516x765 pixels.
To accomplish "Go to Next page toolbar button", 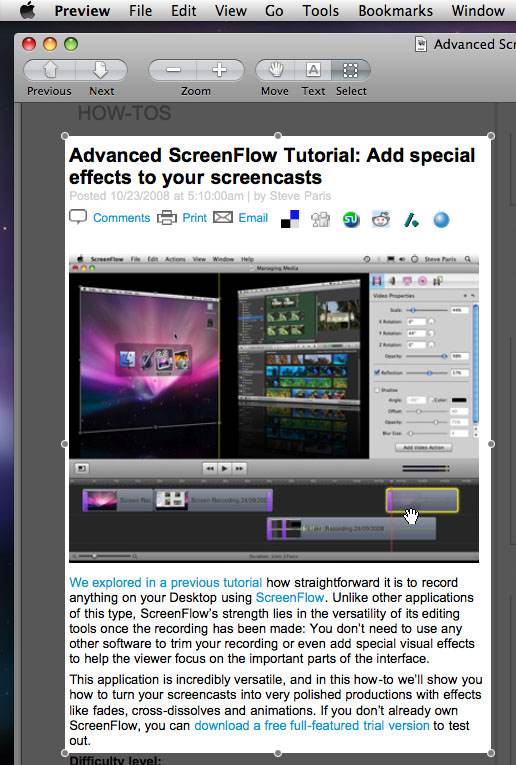I will (x=101, y=70).
